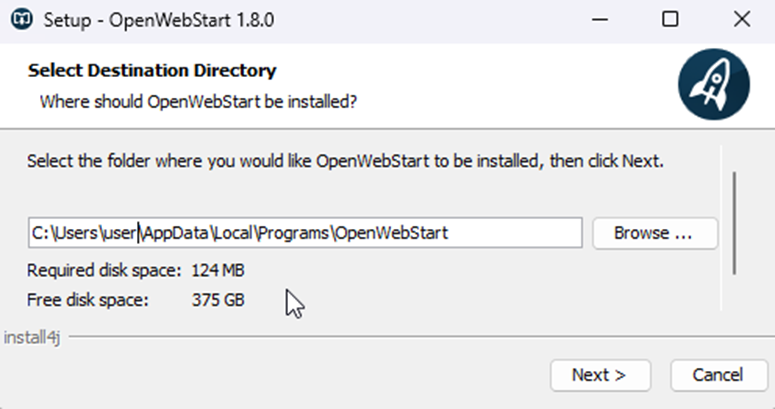Maximize the Setup window
775x409 pixels.
[670, 20]
